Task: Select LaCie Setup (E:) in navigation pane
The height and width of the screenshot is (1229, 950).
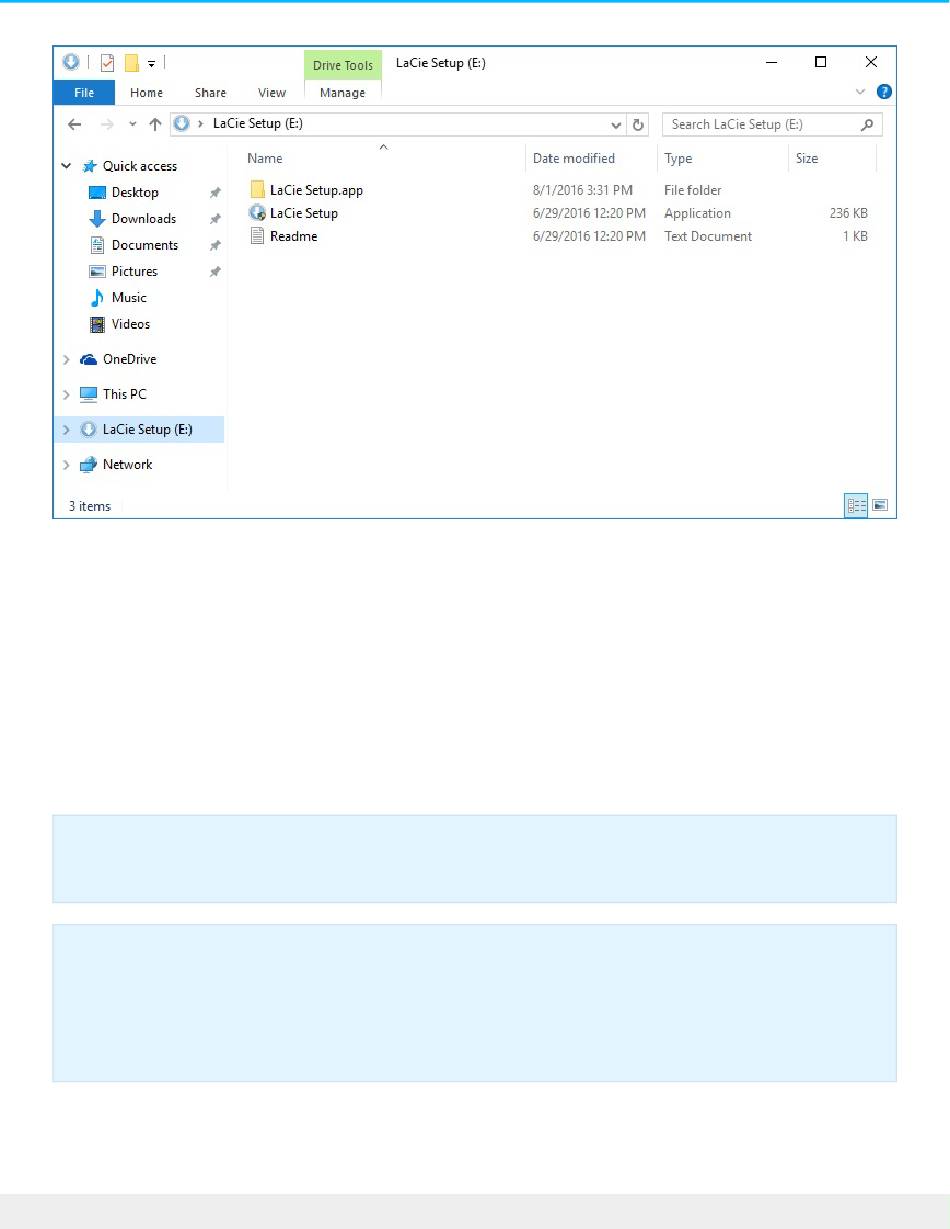Action: point(147,429)
